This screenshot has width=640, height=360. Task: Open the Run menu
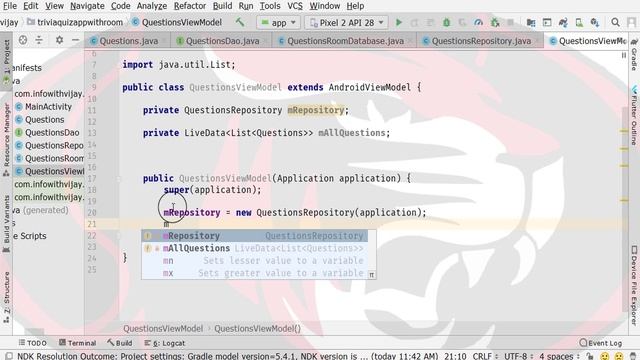coord(246,6)
